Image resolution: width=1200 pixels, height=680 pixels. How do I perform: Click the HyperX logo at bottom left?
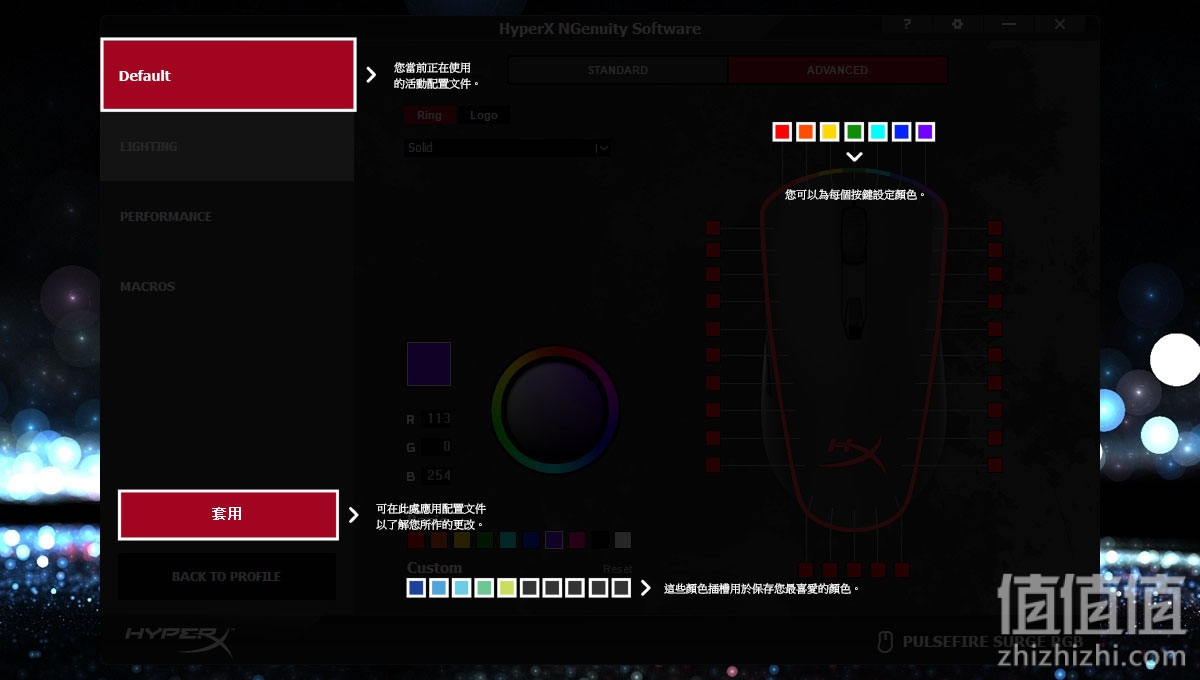coord(180,640)
